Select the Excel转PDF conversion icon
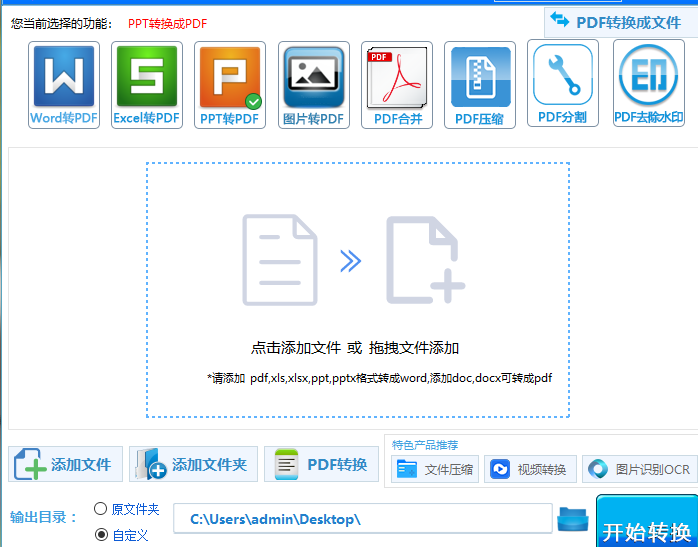 [x=147, y=85]
